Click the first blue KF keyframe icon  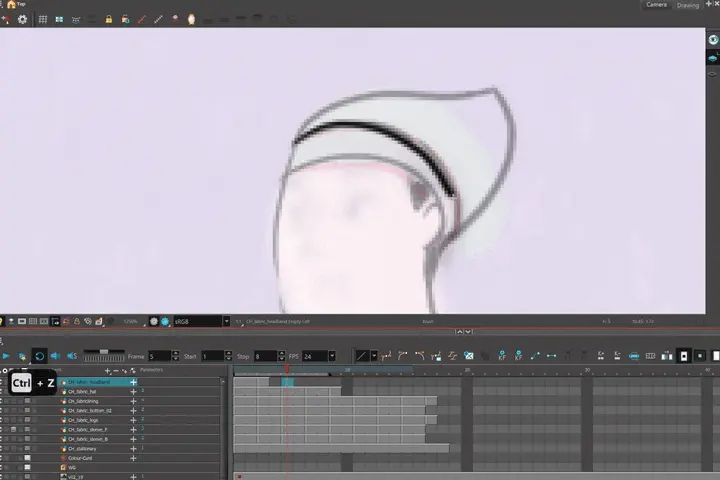point(502,356)
